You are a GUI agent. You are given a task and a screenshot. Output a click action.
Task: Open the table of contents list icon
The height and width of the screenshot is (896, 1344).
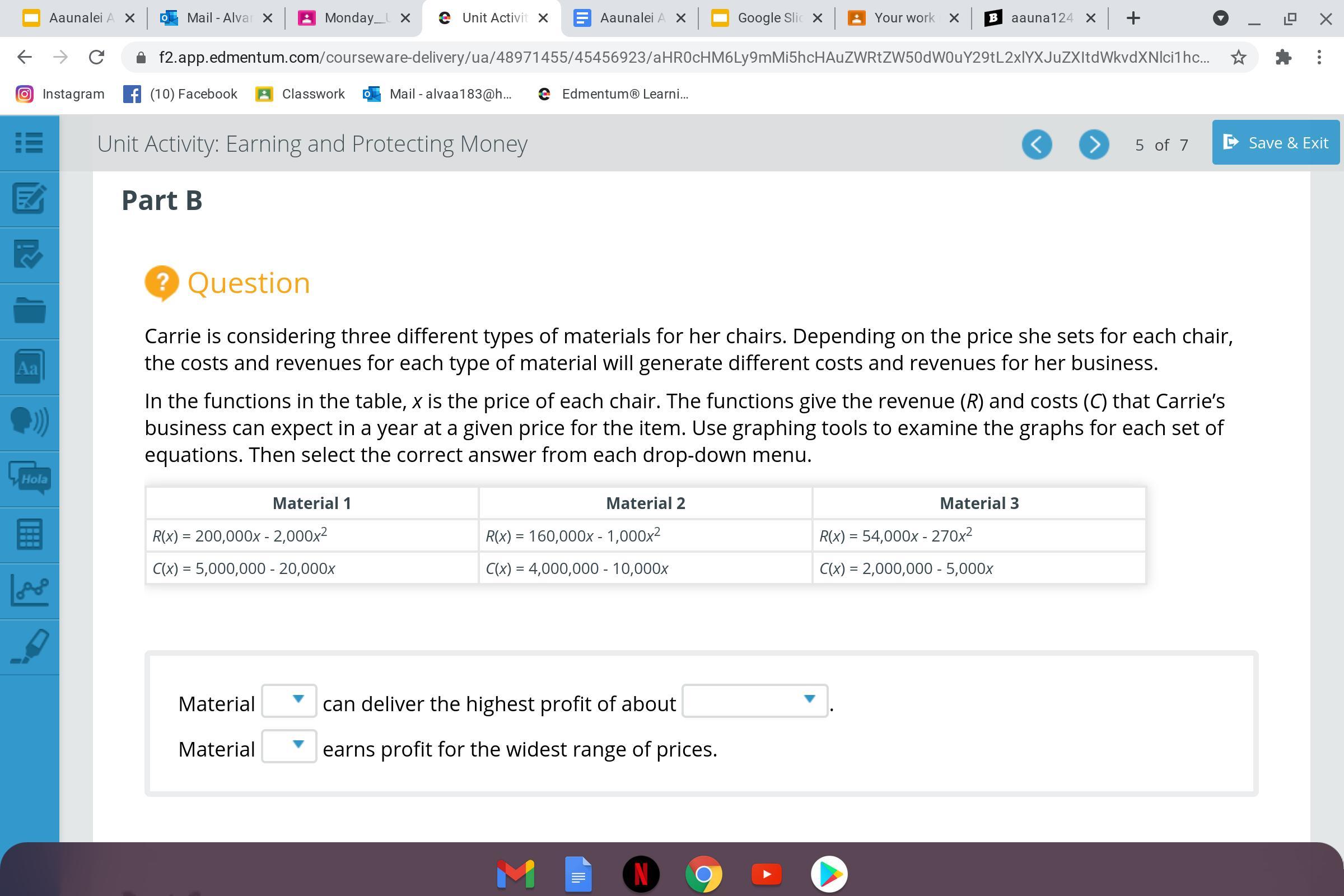tap(29, 143)
